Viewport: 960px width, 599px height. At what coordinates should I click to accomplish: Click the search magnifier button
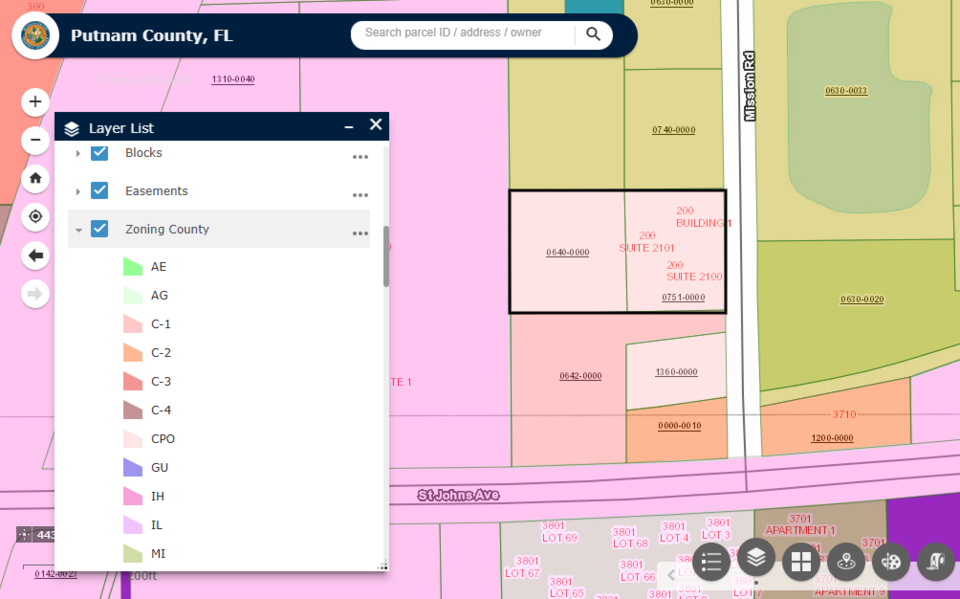pos(593,34)
